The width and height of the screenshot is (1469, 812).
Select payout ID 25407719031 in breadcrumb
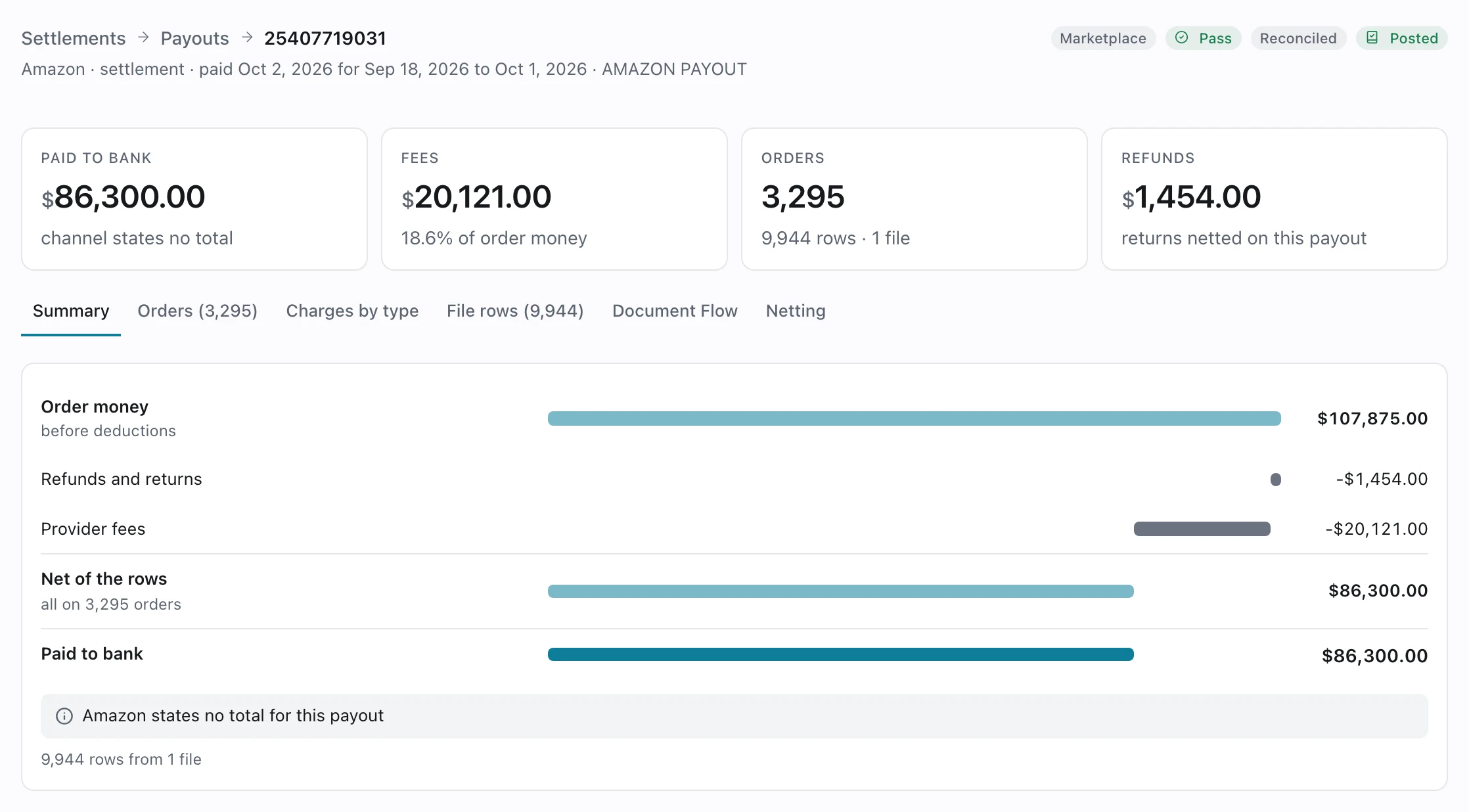(x=325, y=38)
